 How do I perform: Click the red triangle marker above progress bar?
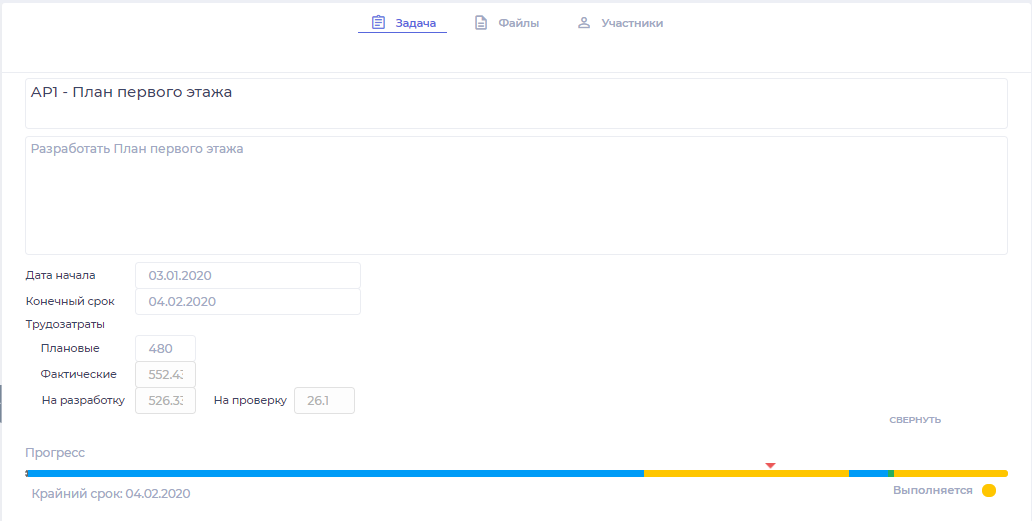point(770,465)
